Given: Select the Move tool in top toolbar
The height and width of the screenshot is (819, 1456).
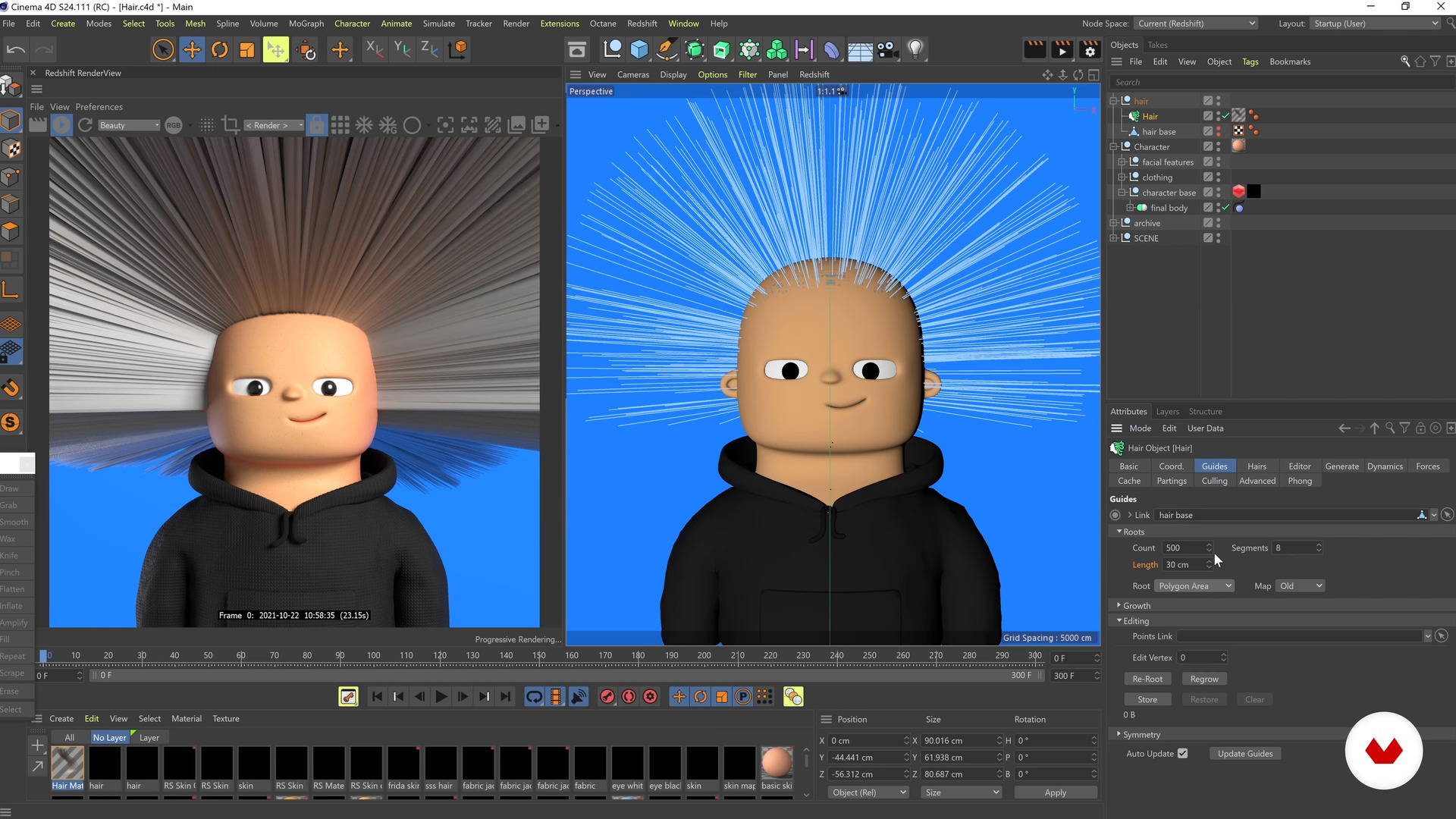Looking at the screenshot, I should tap(192, 50).
